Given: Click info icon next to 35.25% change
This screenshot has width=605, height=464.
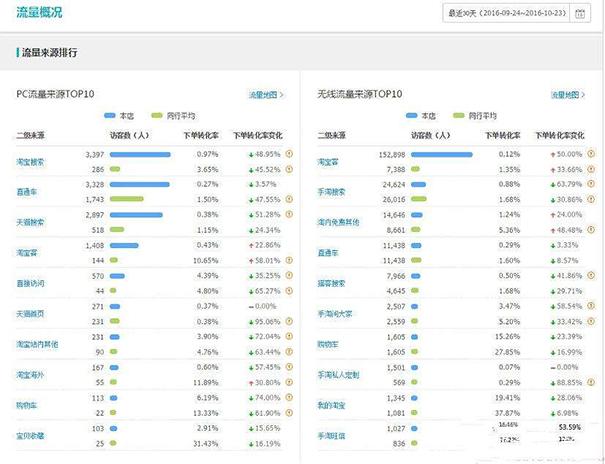Looking at the screenshot, I should tap(289, 275).
